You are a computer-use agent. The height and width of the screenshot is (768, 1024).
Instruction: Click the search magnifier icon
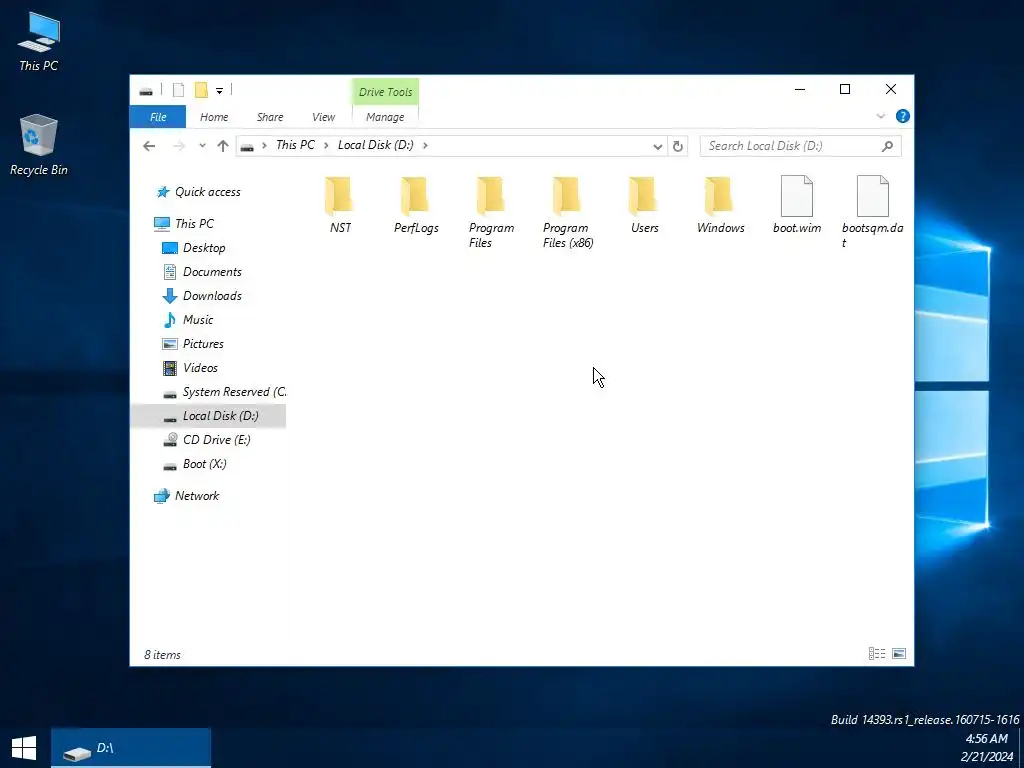point(887,146)
